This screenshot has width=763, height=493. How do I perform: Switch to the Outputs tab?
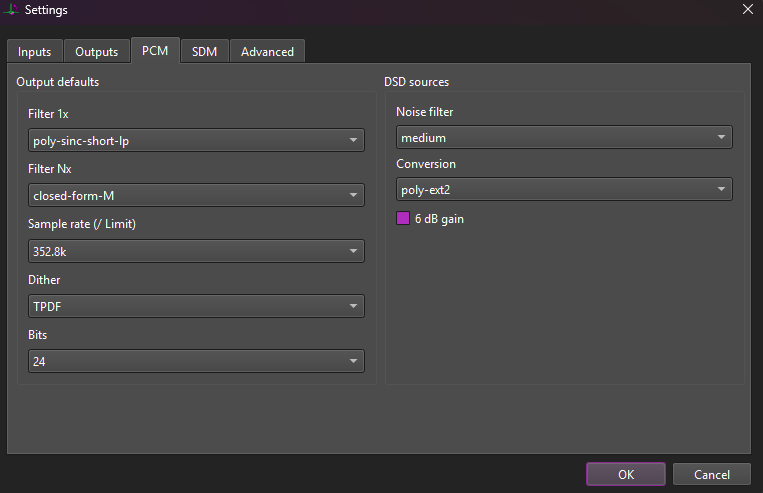coord(96,52)
